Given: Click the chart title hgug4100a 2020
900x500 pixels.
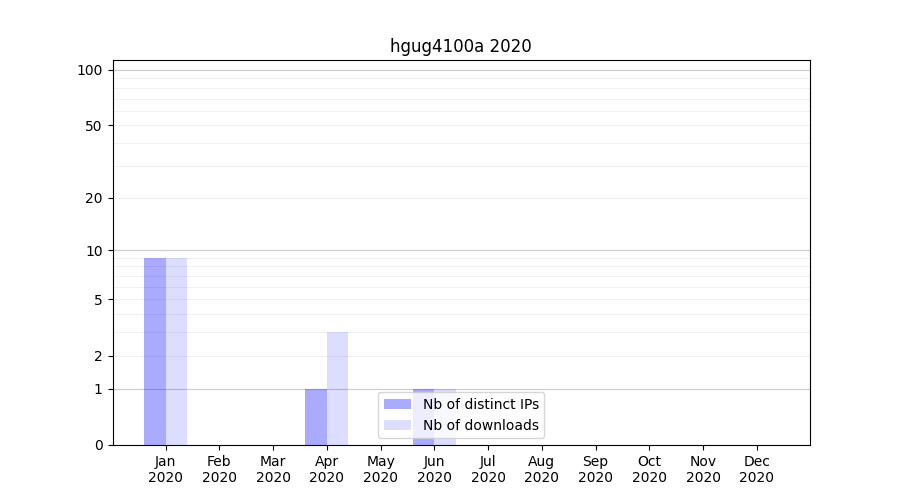Looking at the screenshot, I should tap(460, 46).
